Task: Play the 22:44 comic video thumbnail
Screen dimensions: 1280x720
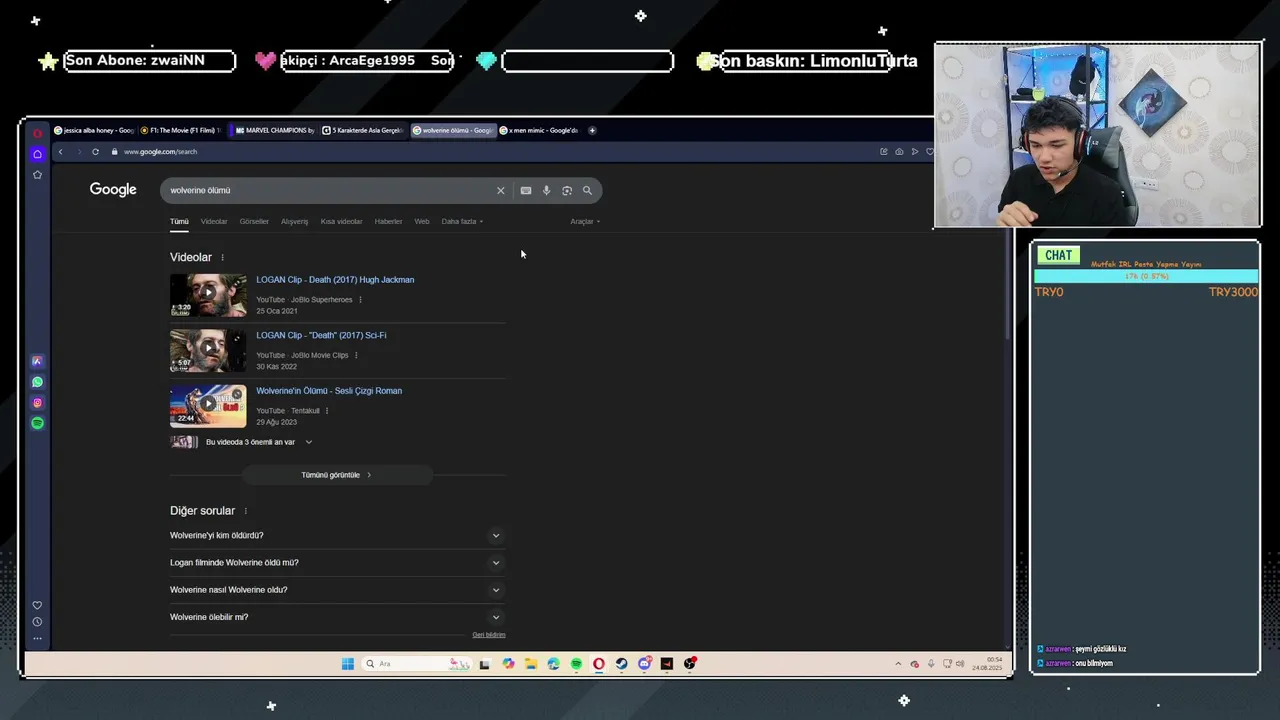Action: [208, 406]
